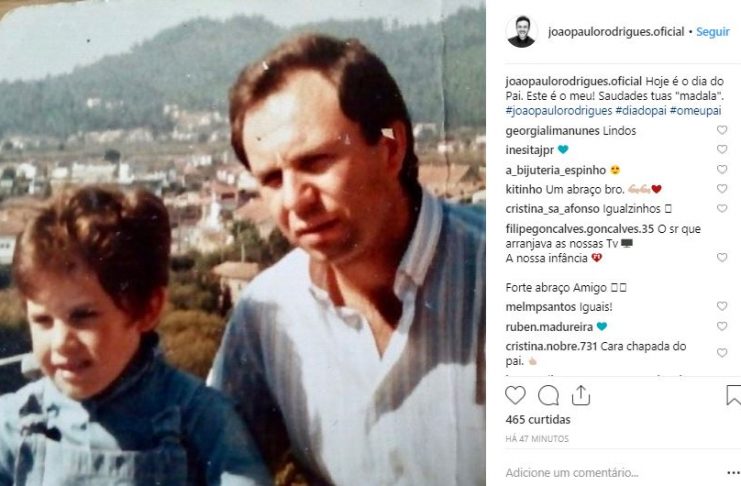Viewport: 741px width, 486px height.
Task: Like georgialimanunes' comment "Lindos"
Action: pos(722,130)
